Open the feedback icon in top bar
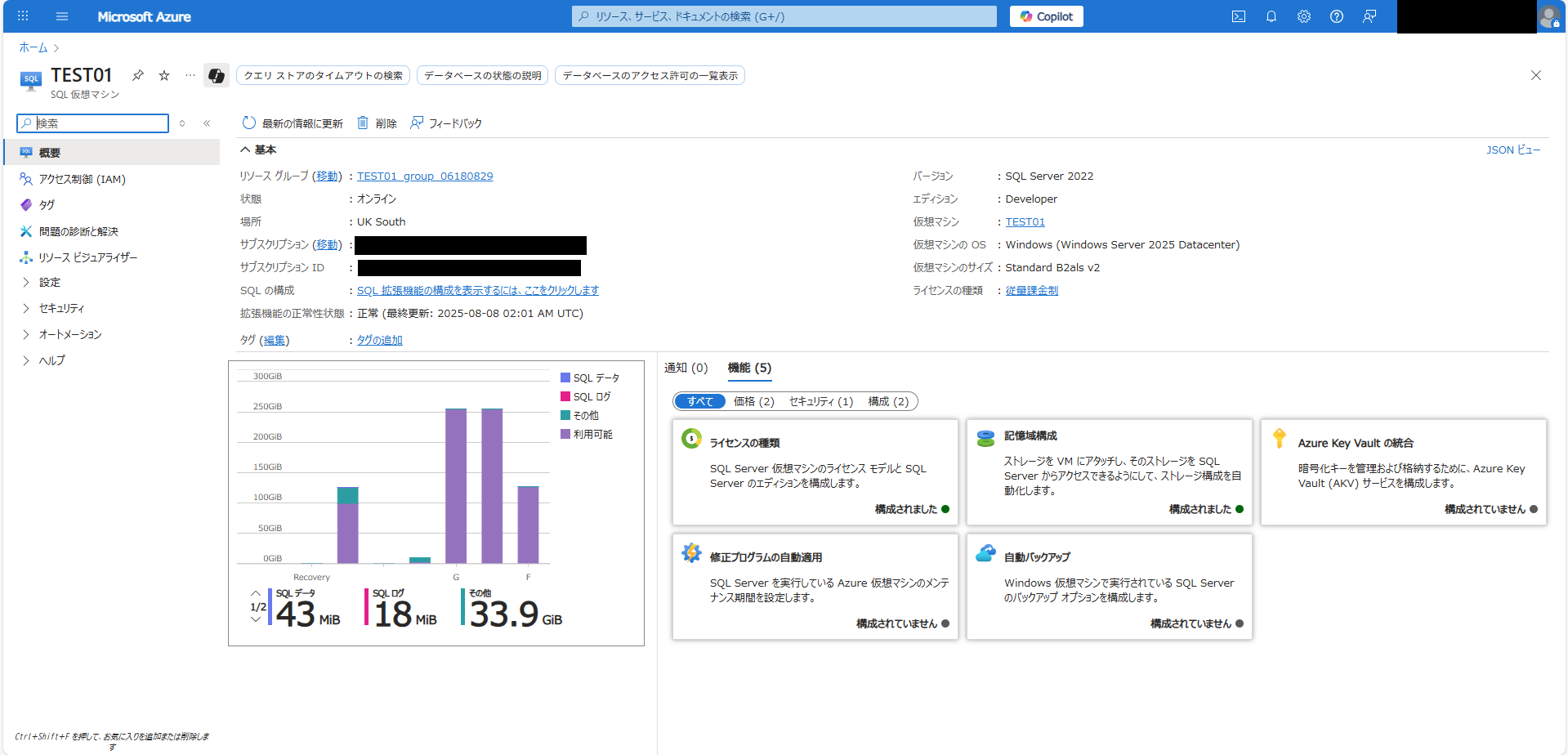The width and height of the screenshot is (1568, 755). [x=1369, y=16]
